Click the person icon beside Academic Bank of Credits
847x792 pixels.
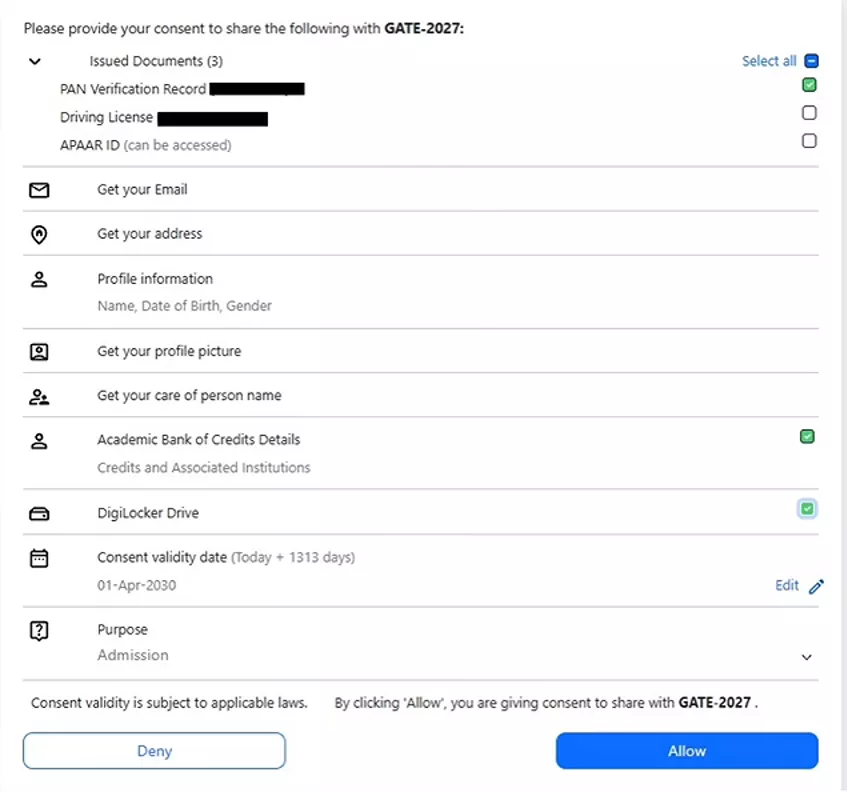(x=39, y=441)
